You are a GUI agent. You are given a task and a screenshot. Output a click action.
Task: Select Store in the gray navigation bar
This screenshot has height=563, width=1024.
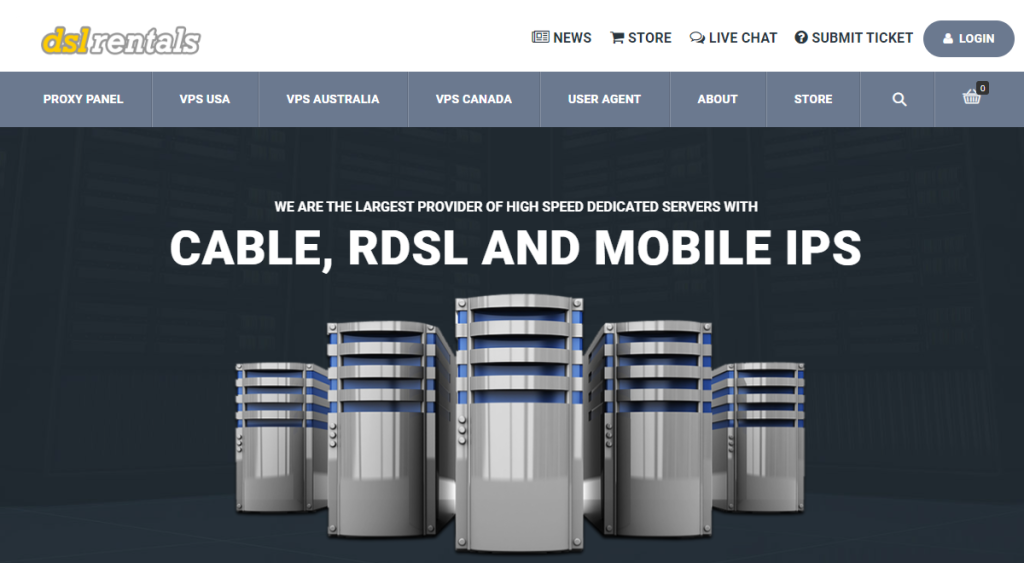pyautogui.click(x=813, y=99)
